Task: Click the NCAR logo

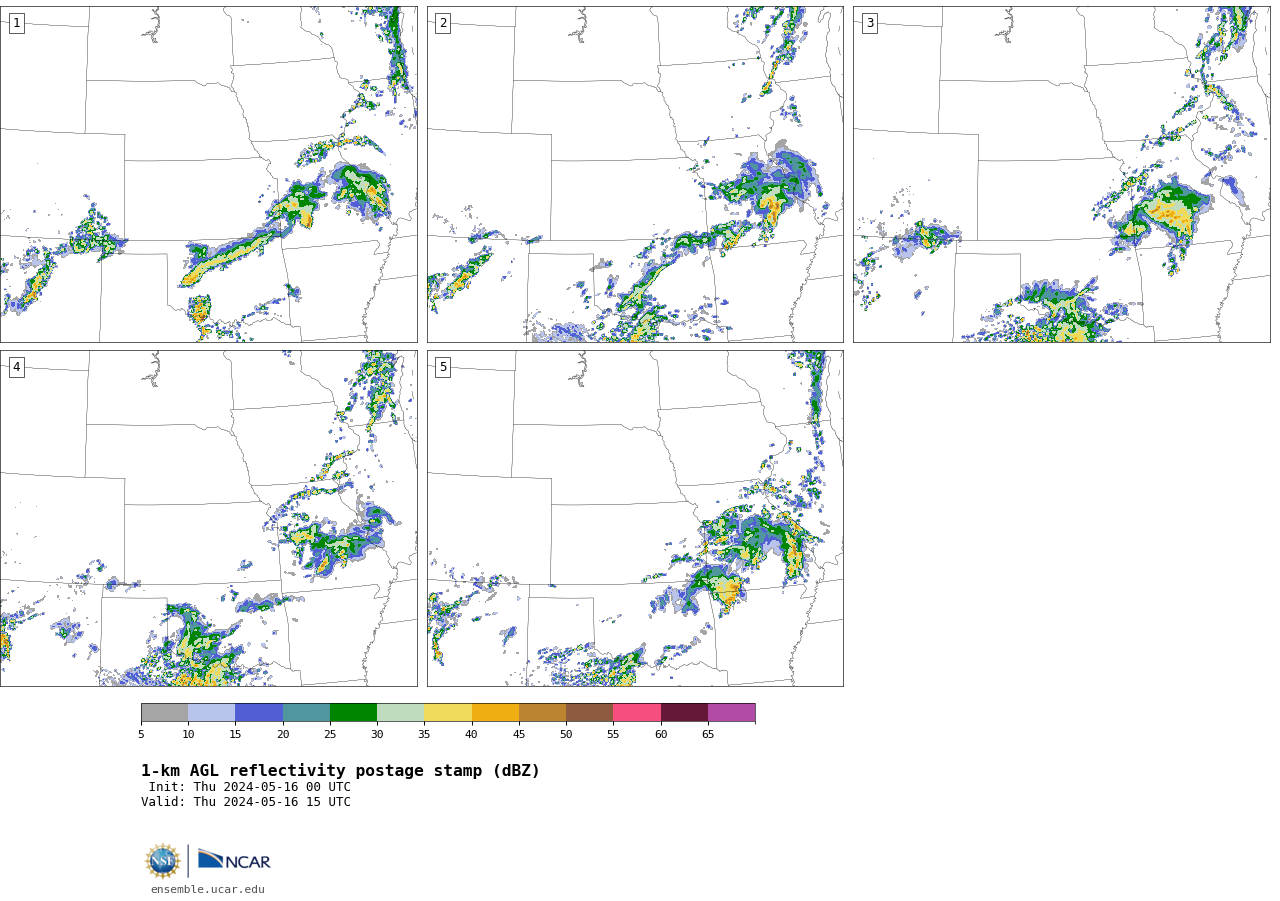Action: 234,860
